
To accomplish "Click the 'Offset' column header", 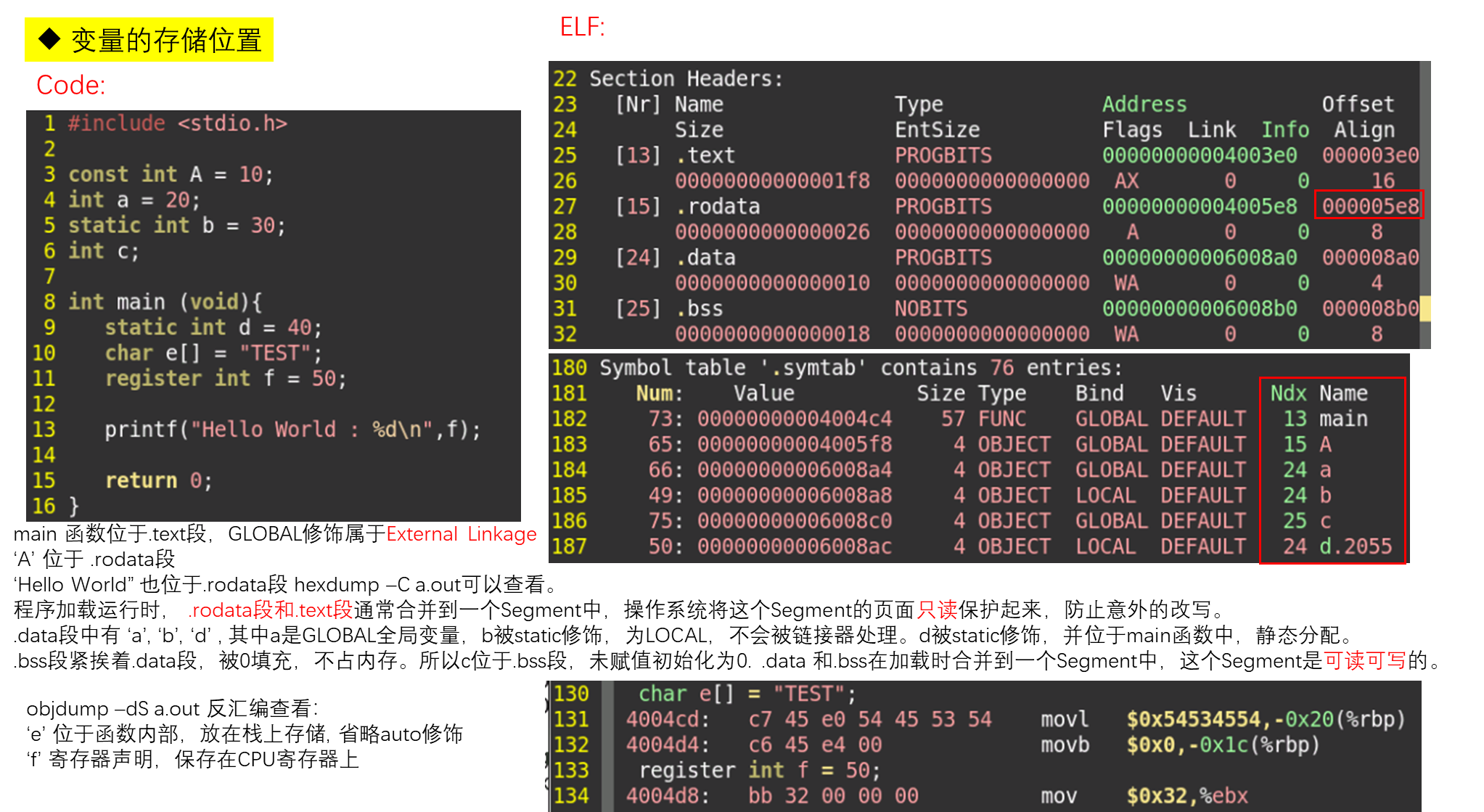I will [x=1358, y=104].
